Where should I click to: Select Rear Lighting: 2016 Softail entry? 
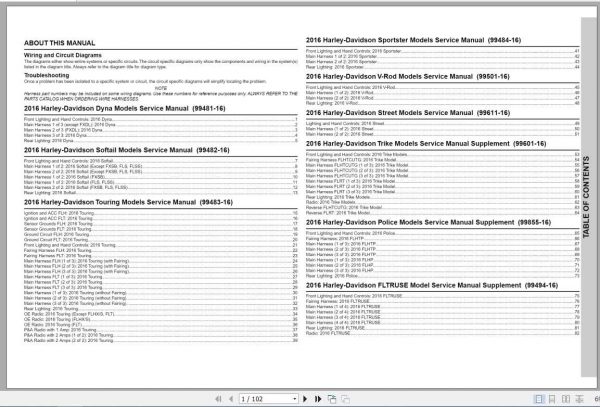pos(161,193)
